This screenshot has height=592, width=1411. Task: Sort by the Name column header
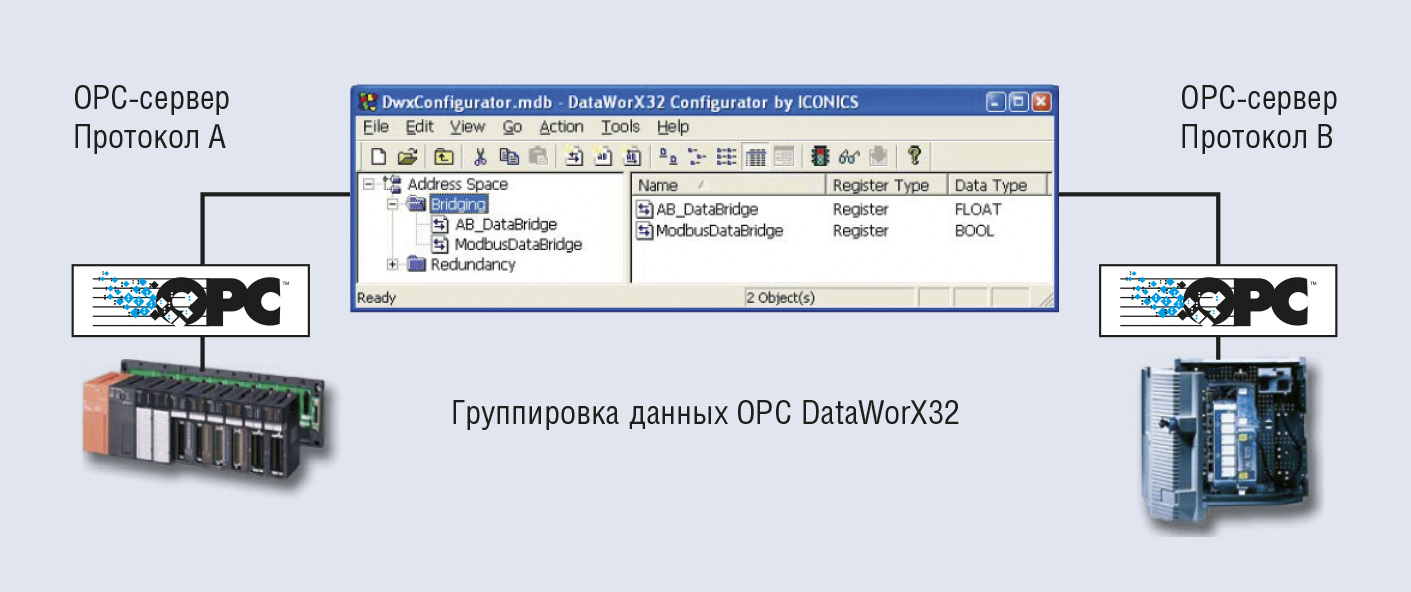pyautogui.click(x=729, y=185)
